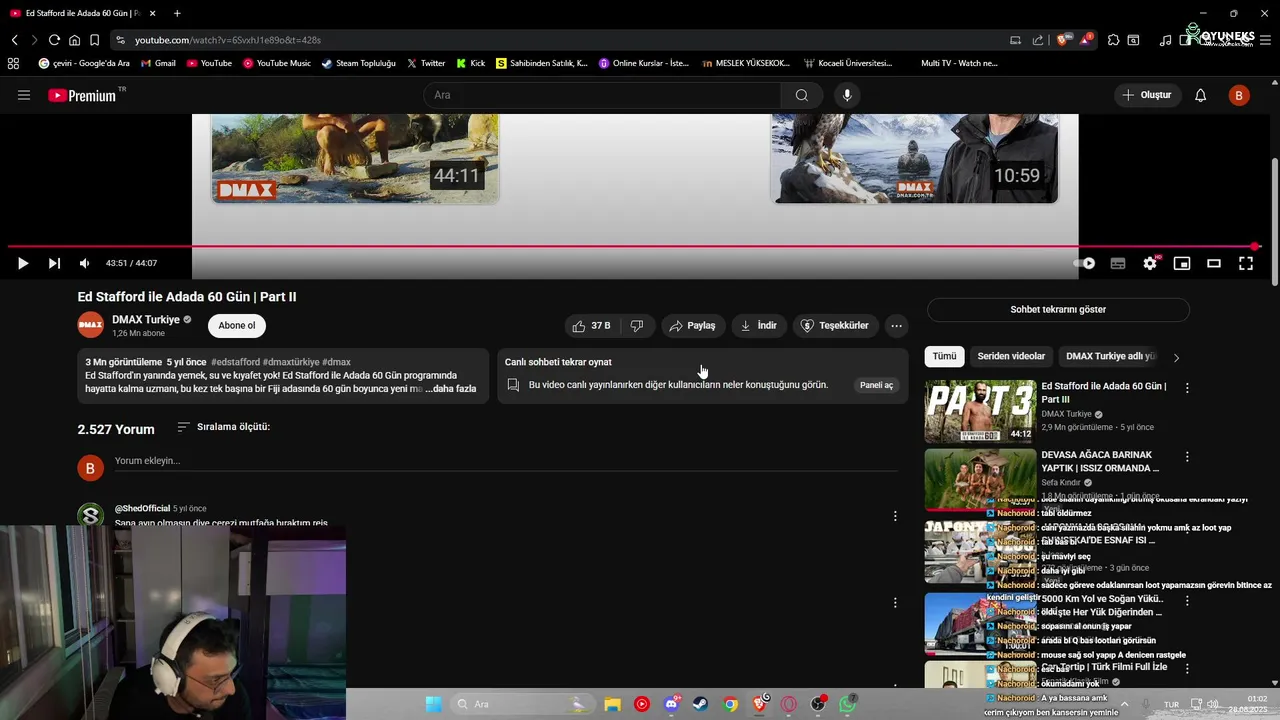Show chat replay with Sohbet tekrarını göster
Viewport: 1280px width, 720px height.
coord(1058,310)
